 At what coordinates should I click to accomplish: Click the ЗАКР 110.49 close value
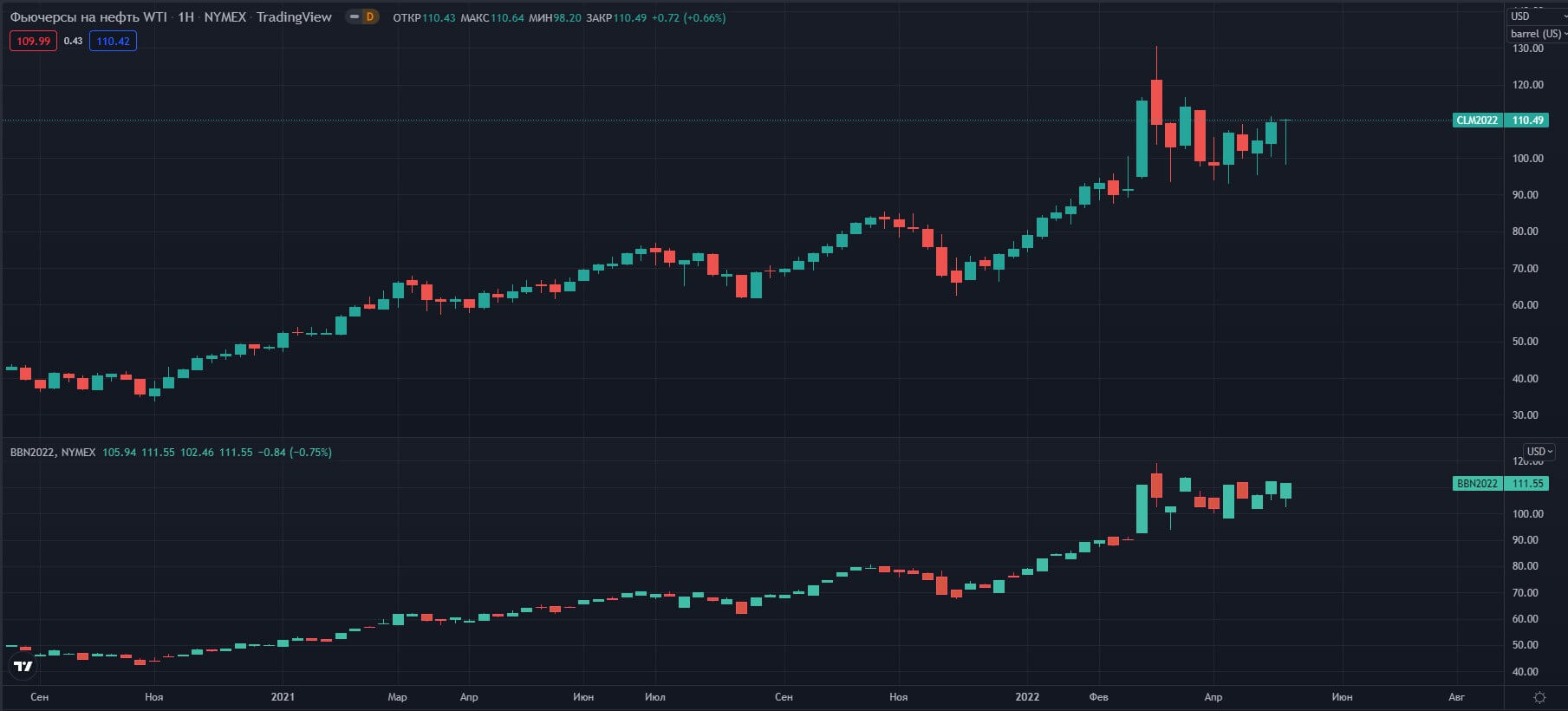616,17
